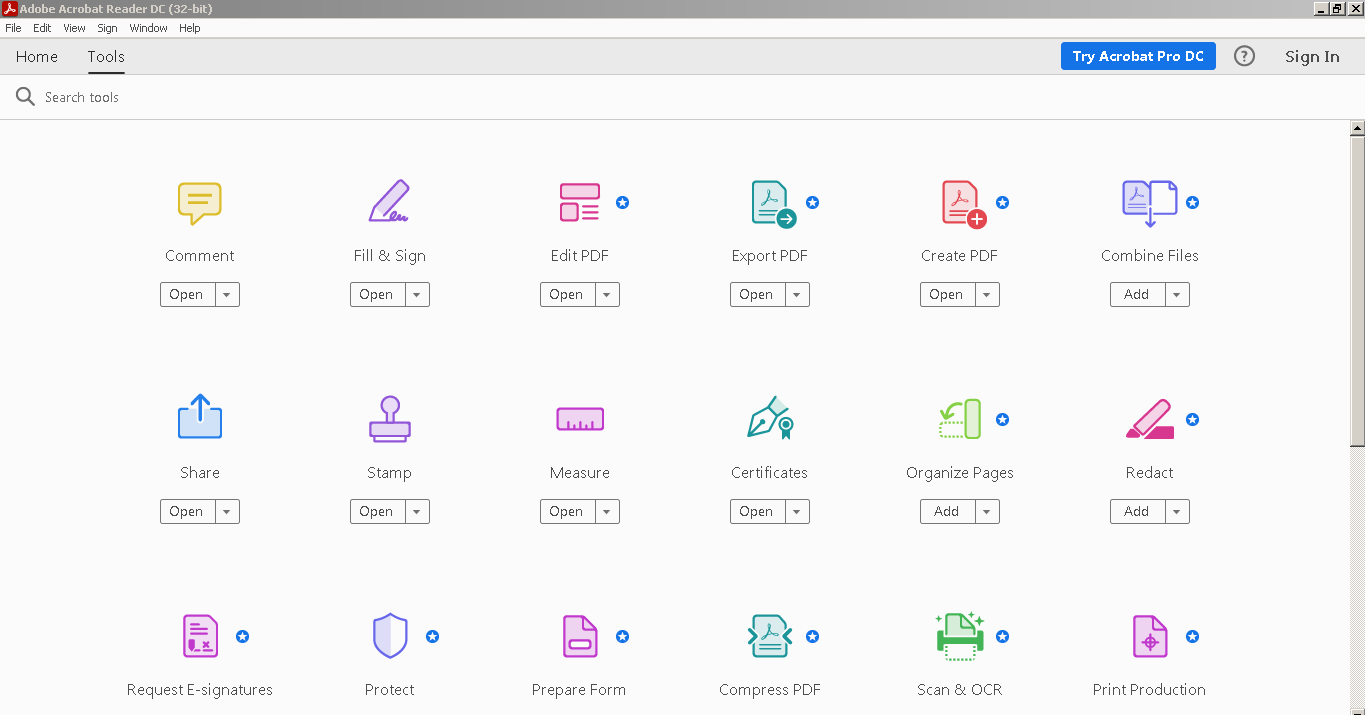1365x715 pixels.
Task: Expand the Redact Add dropdown arrow
Action: click(x=1177, y=511)
